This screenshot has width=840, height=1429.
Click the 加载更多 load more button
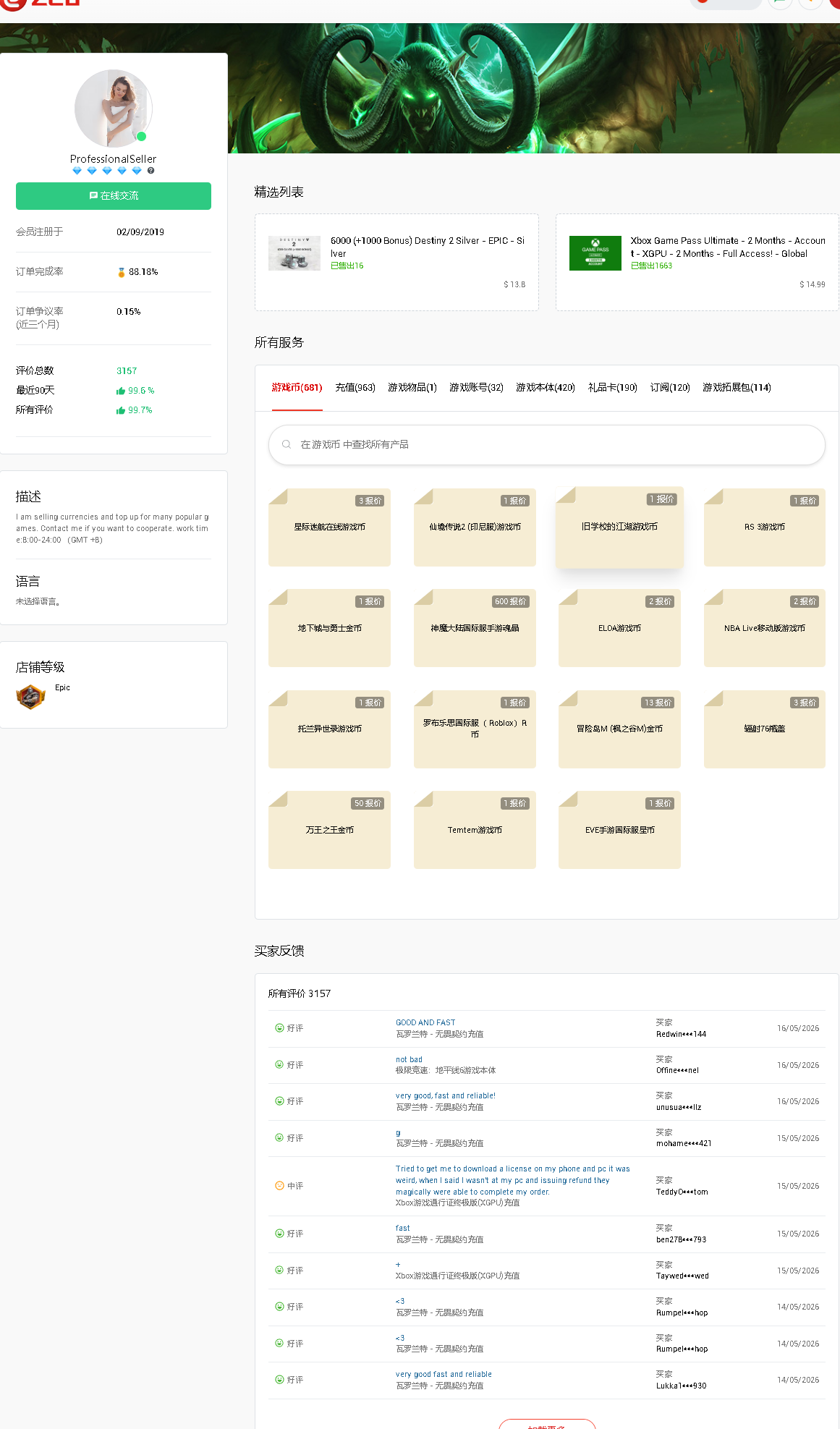[x=547, y=1425]
